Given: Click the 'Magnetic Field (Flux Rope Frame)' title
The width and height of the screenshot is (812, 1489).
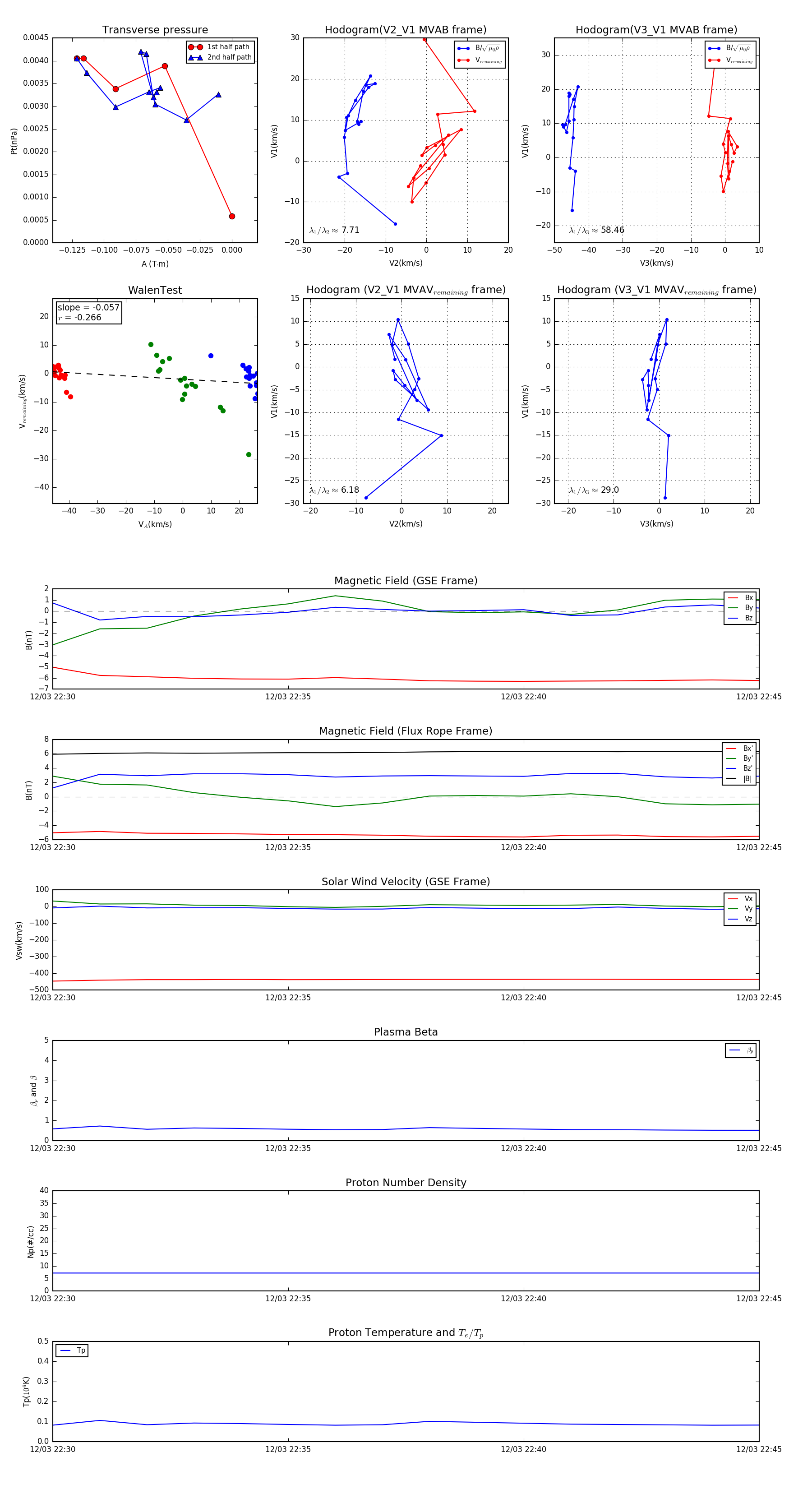Looking at the screenshot, I should point(406,731).
